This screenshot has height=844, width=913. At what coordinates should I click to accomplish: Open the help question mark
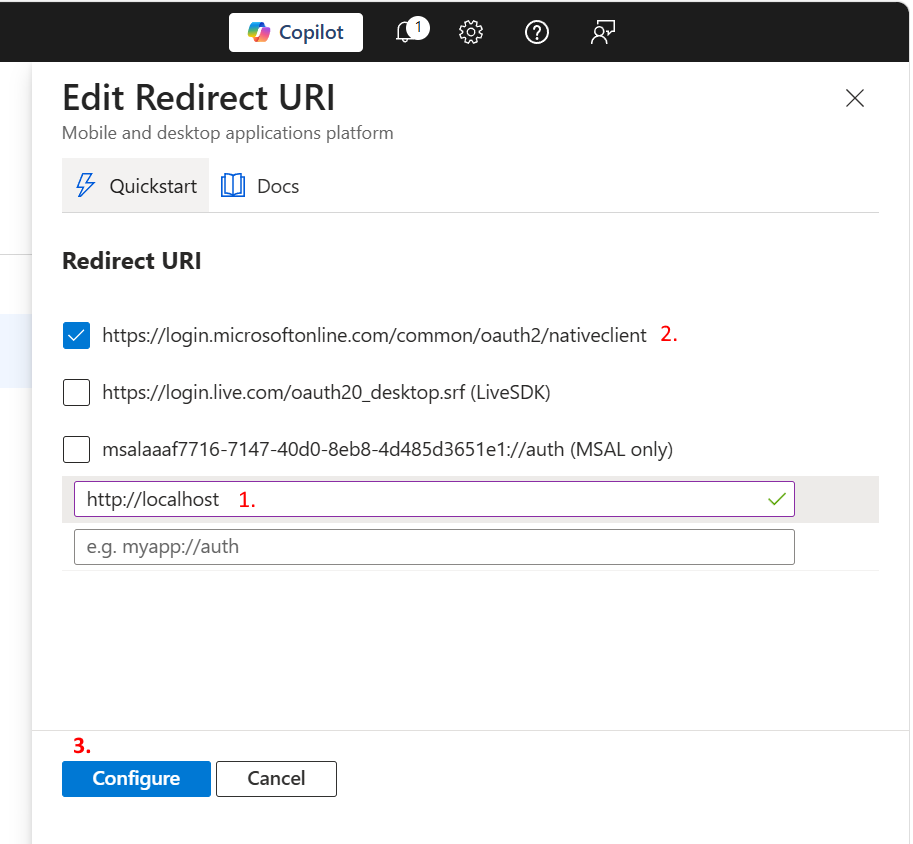click(x=536, y=32)
